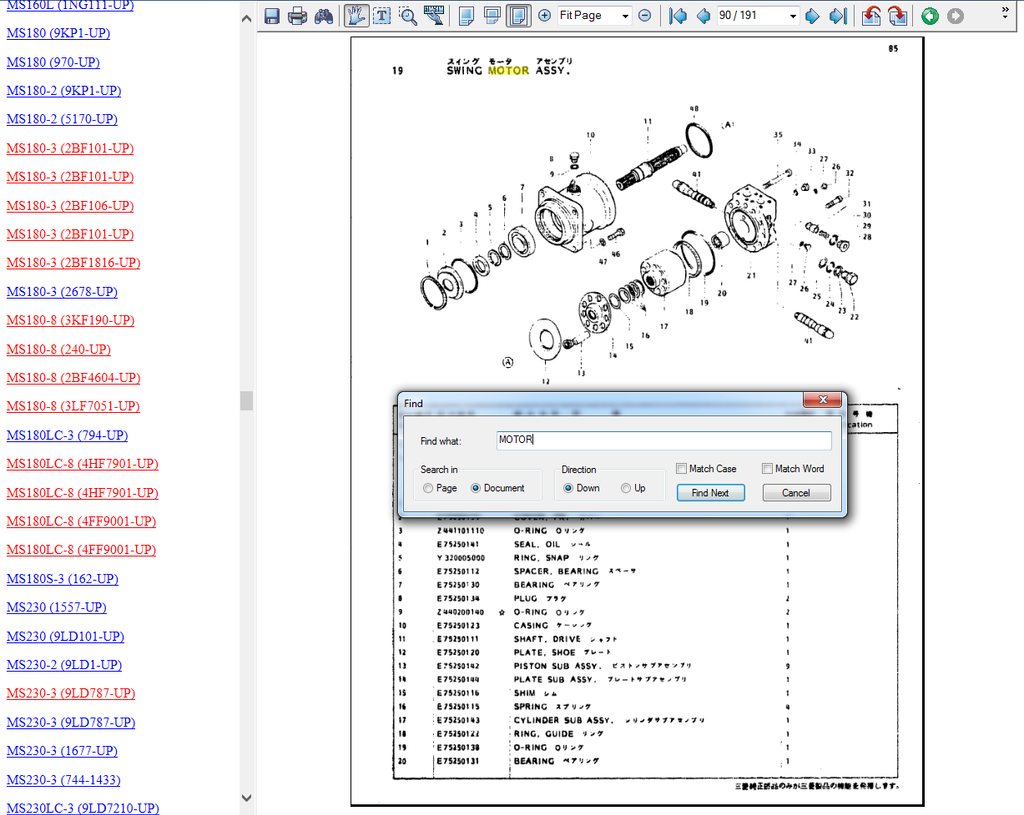Select the Hand pan tool
The width and height of the screenshot is (1024, 815).
(355, 16)
